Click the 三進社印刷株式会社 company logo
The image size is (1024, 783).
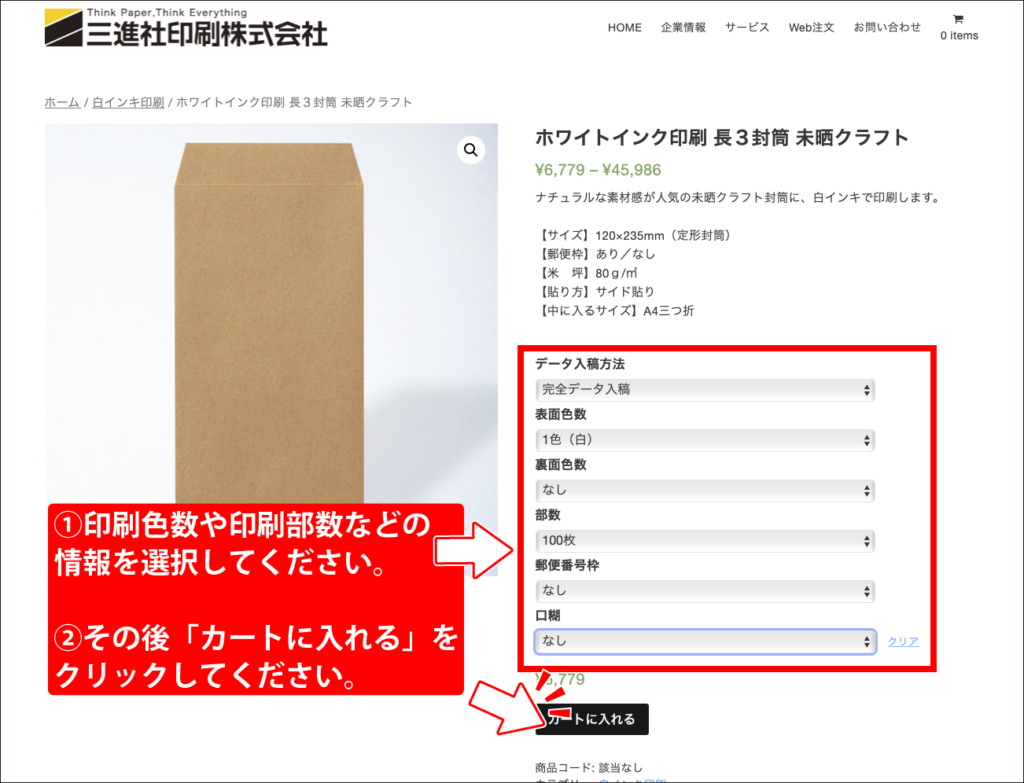185,27
